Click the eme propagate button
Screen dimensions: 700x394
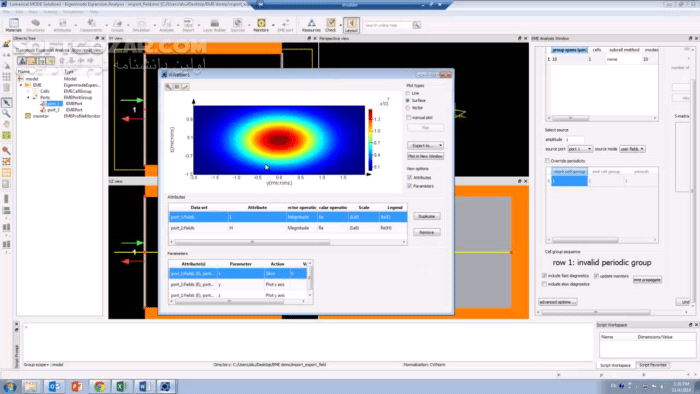(x=647, y=280)
